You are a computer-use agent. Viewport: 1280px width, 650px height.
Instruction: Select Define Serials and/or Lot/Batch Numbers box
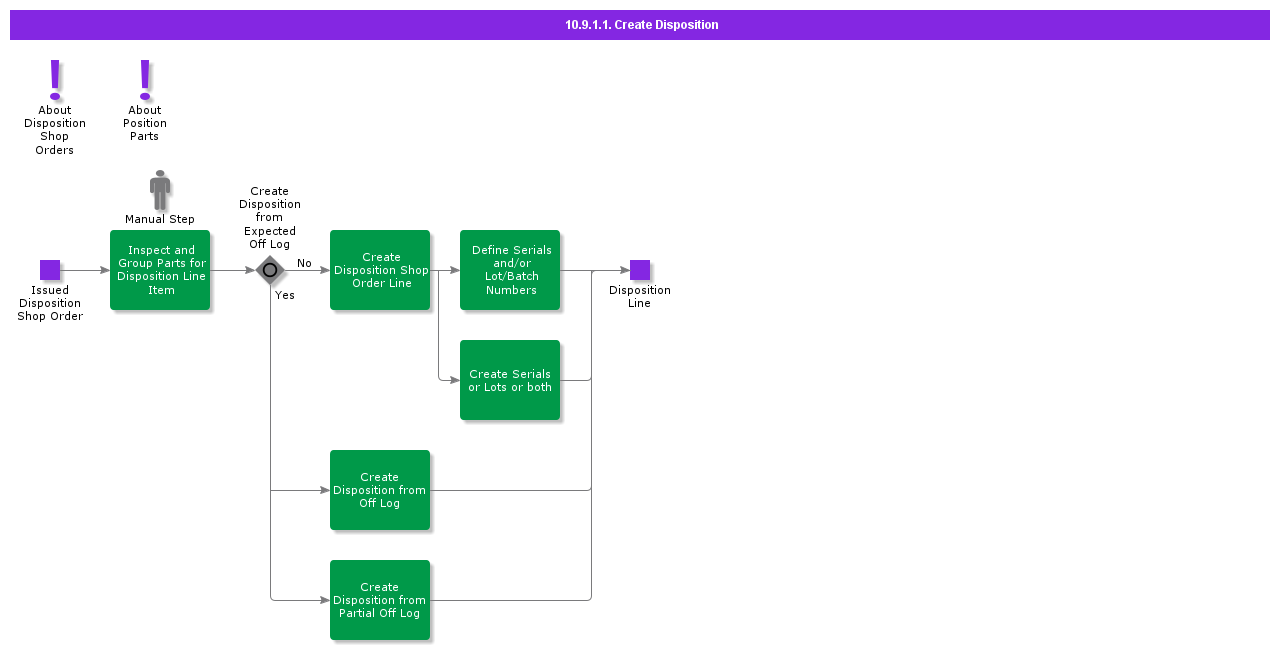click(510, 270)
